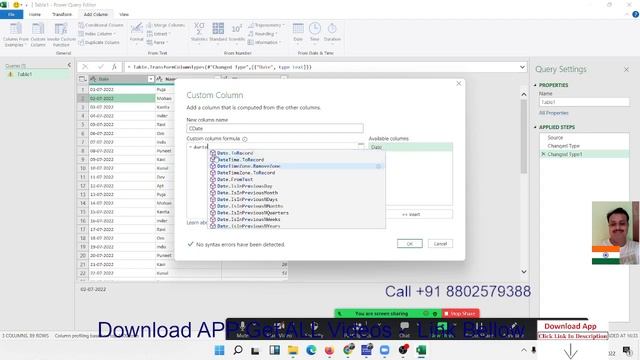The image size is (640, 360).
Task: Open taskbar Search
Action: pos(238,350)
